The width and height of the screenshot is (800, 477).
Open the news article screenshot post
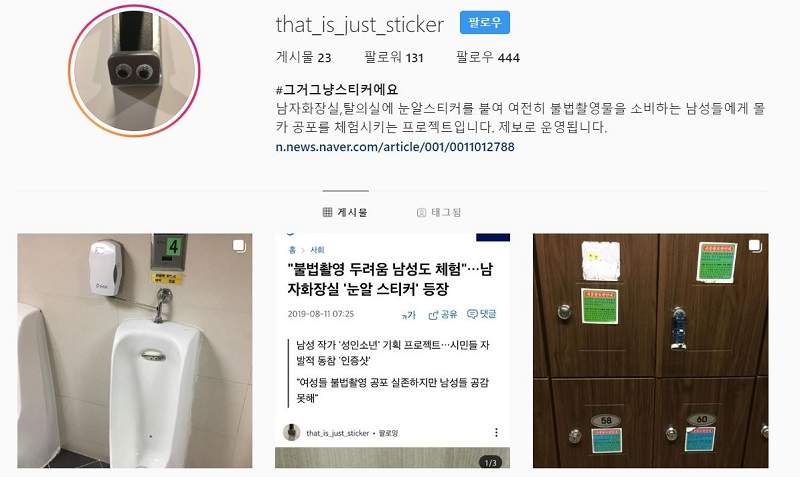pyautogui.click(x=392, y=350)
